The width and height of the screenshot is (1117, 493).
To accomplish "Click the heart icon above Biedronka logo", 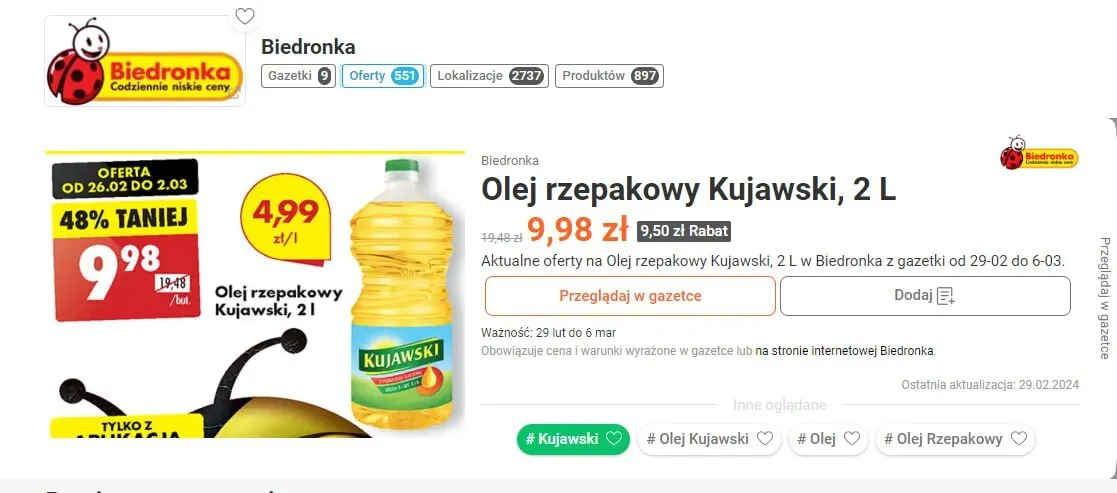I will pos(245,16).
